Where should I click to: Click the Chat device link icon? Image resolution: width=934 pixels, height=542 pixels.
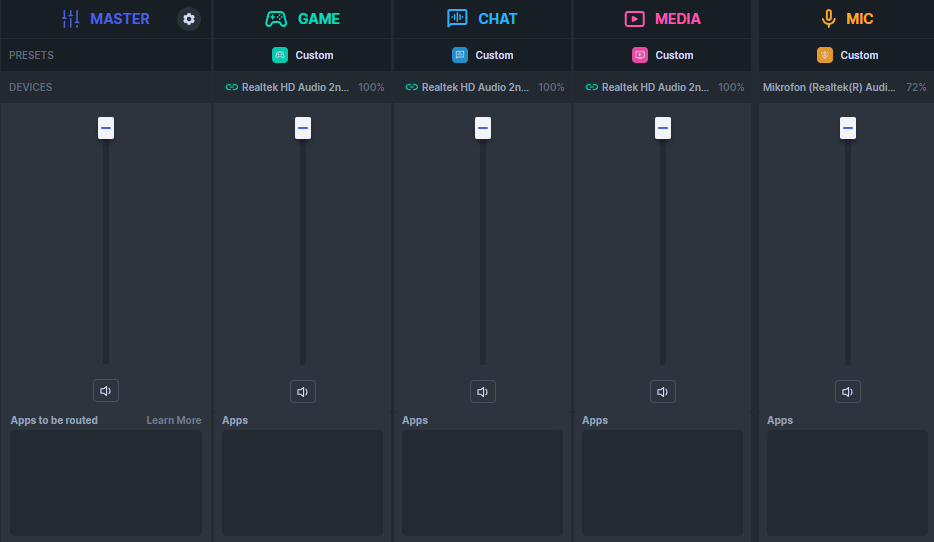click(x=412, y=87)
